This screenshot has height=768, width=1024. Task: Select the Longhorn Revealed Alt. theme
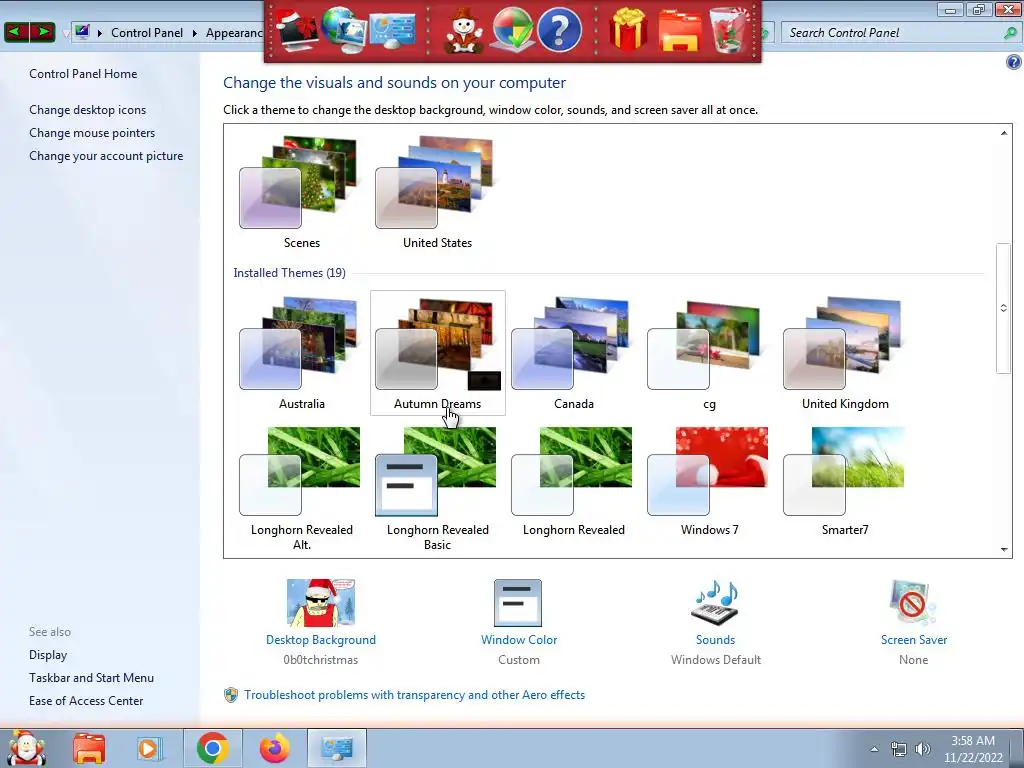pos(301,488)
